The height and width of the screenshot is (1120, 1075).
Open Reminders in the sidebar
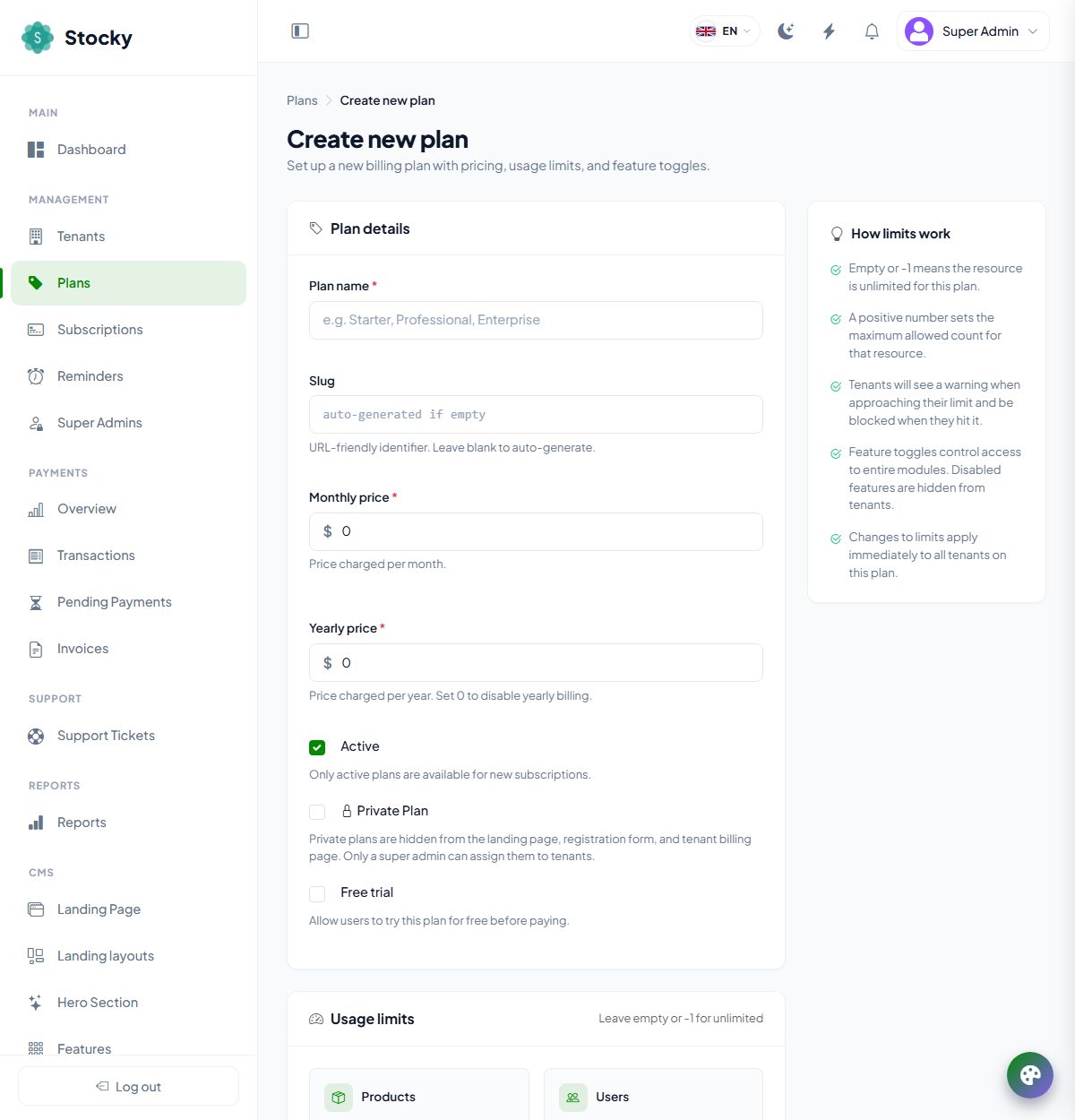click(x=129, y=376)
